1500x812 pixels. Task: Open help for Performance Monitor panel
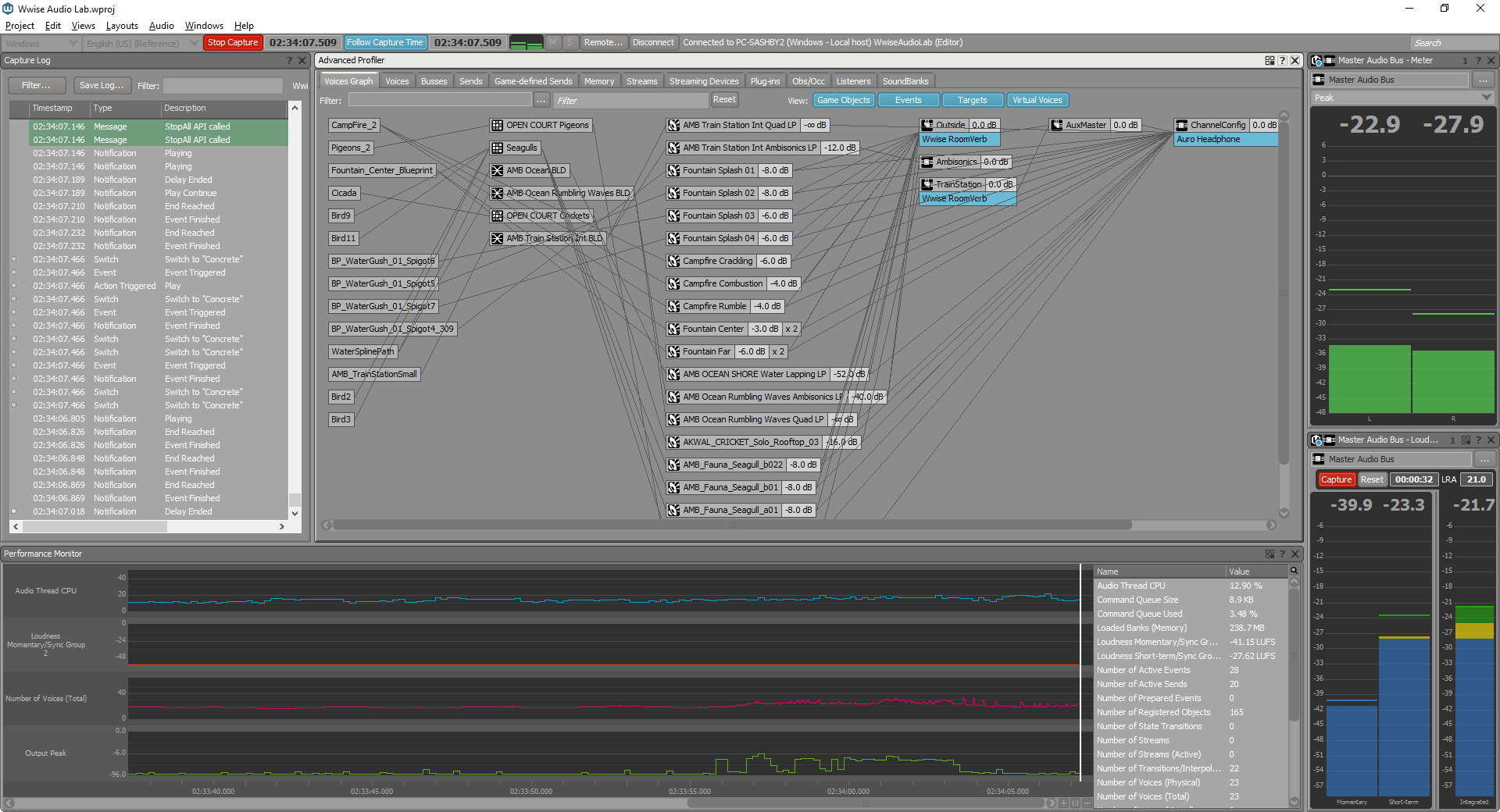1282,554
